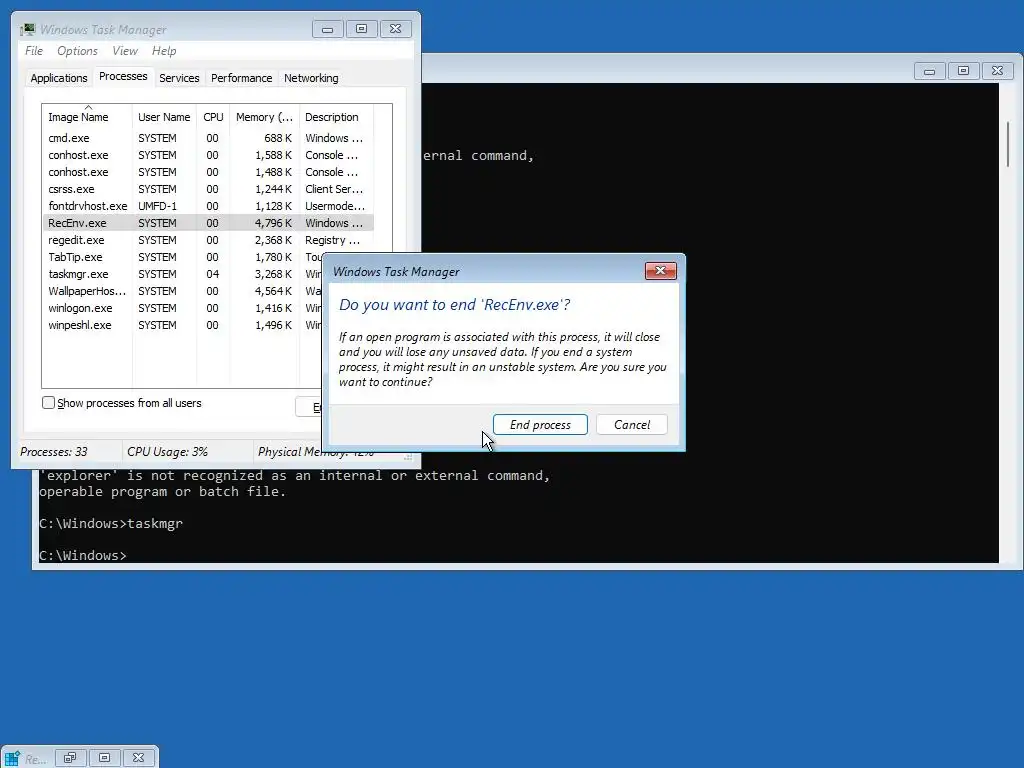
Task: Maximize the Command Prompt window
Action: (963, 71)
